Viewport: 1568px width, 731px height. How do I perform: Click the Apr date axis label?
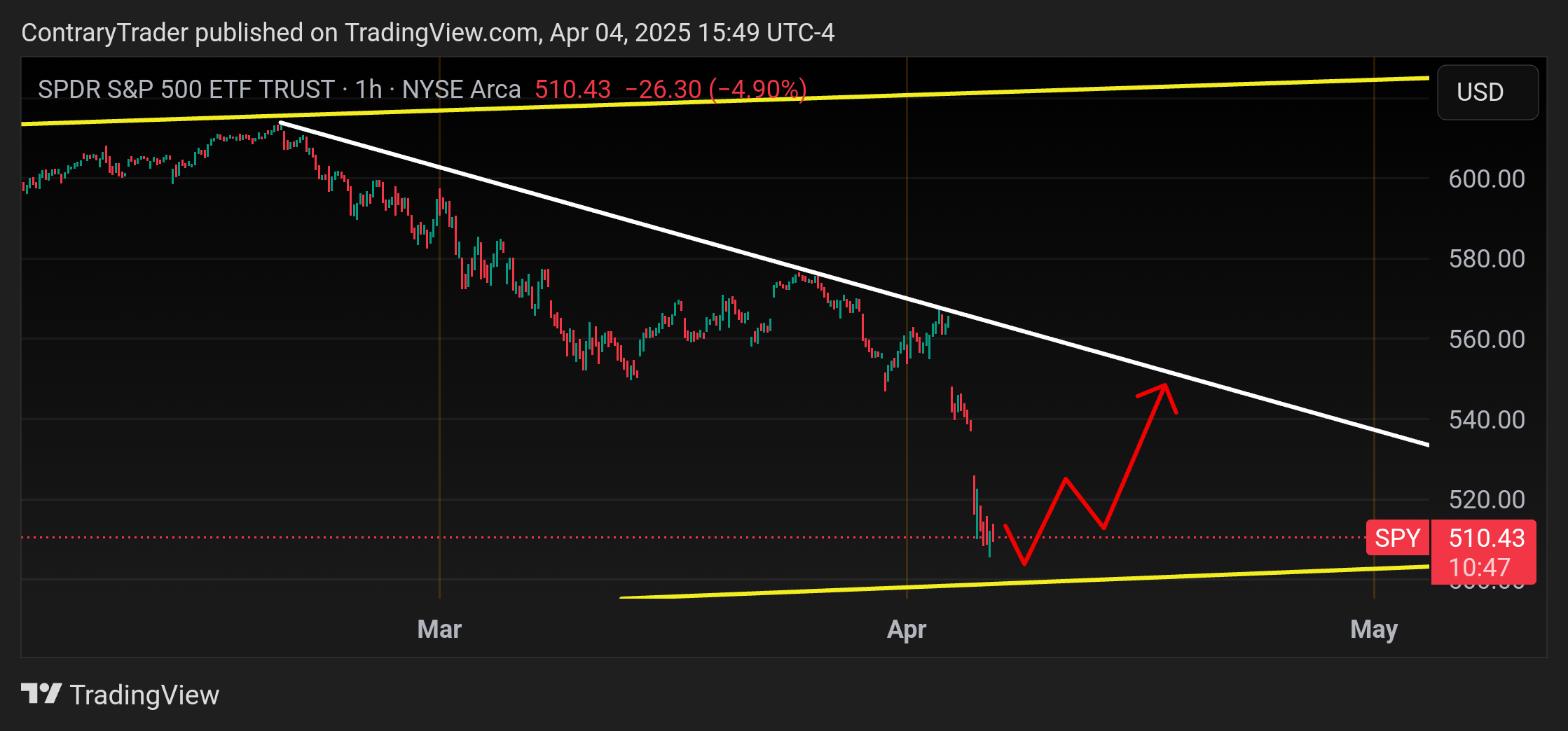907,629
